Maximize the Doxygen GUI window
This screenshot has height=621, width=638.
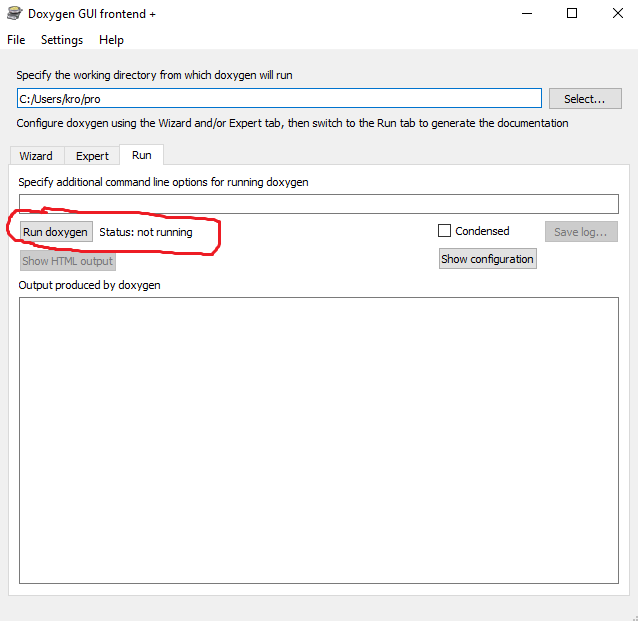click(572, 13)
